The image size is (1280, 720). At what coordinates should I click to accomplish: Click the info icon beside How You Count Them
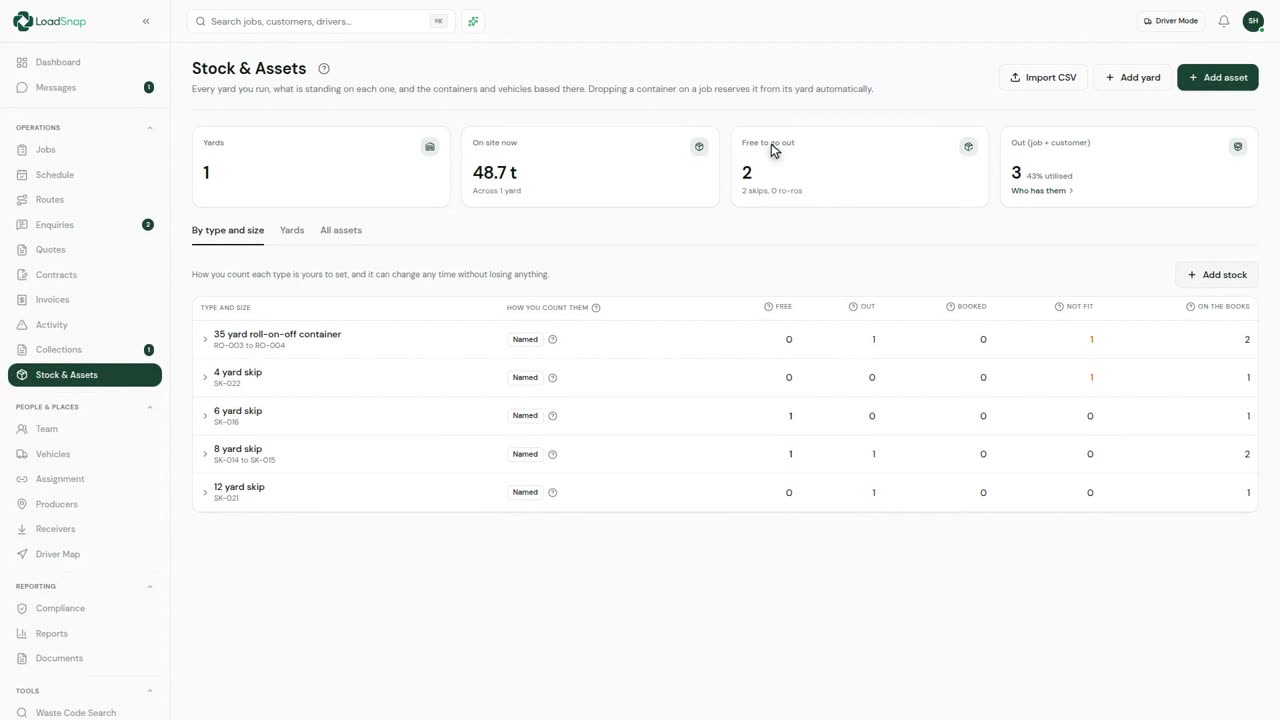click(x=596, y=308)
